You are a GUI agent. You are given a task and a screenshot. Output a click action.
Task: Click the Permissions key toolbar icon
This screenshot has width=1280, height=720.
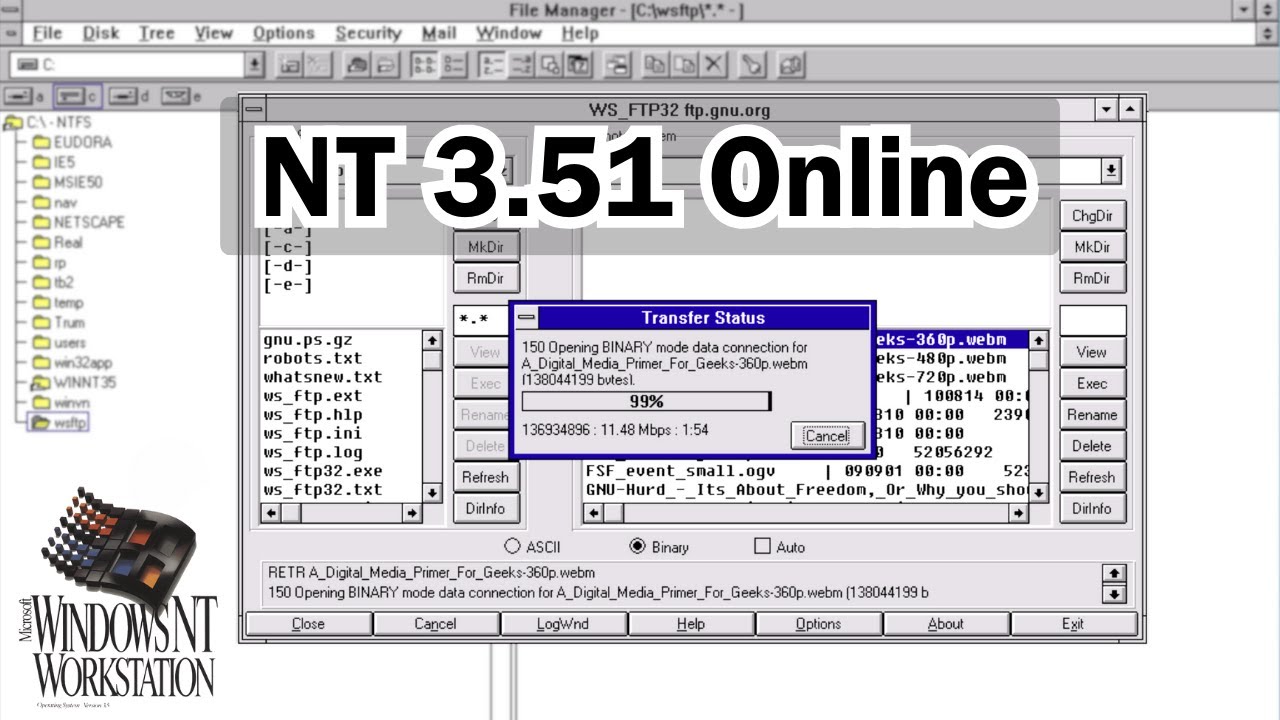click(x=753, y=65)
